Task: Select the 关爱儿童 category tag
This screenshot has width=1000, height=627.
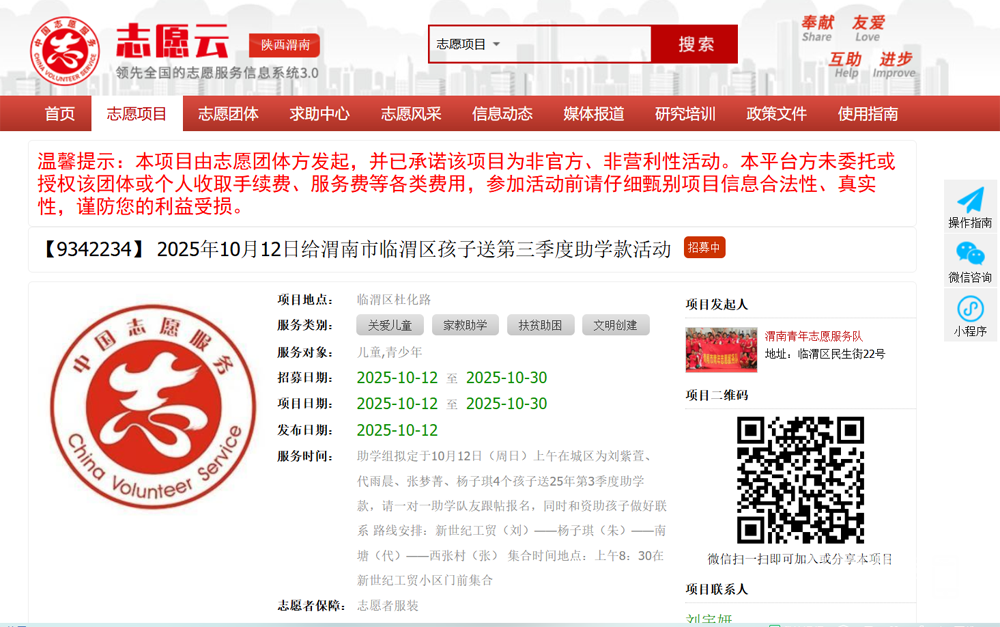Action: click(389, 325)
